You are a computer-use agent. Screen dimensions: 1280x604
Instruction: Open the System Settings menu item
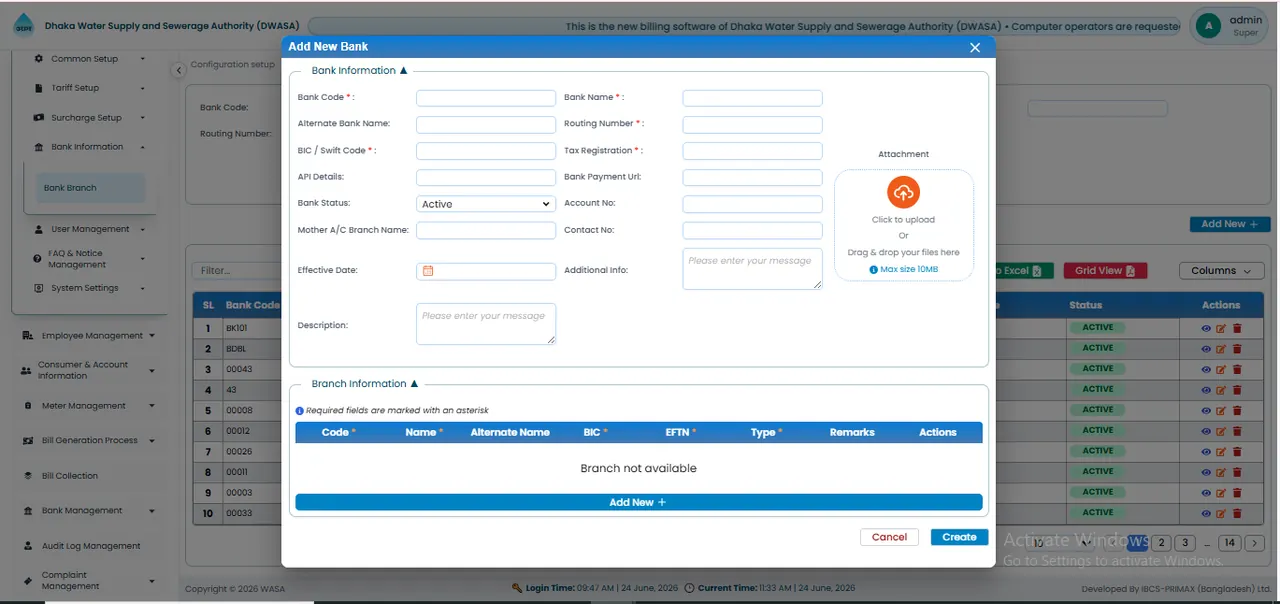click(x=88, y=288)
